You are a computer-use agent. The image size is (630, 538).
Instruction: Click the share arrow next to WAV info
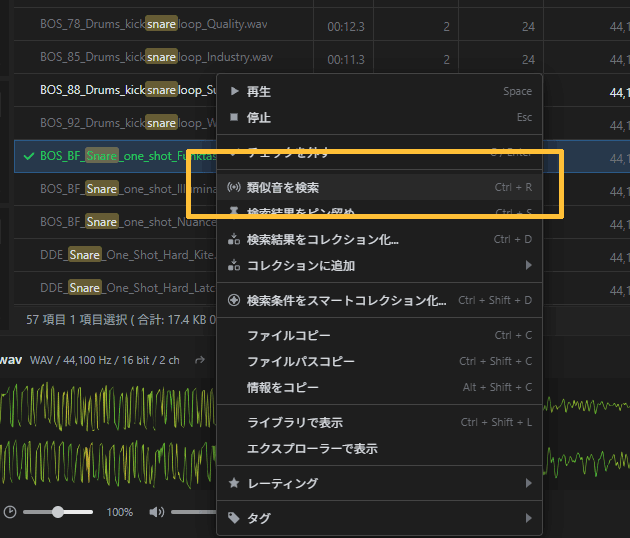click(200, 360)
